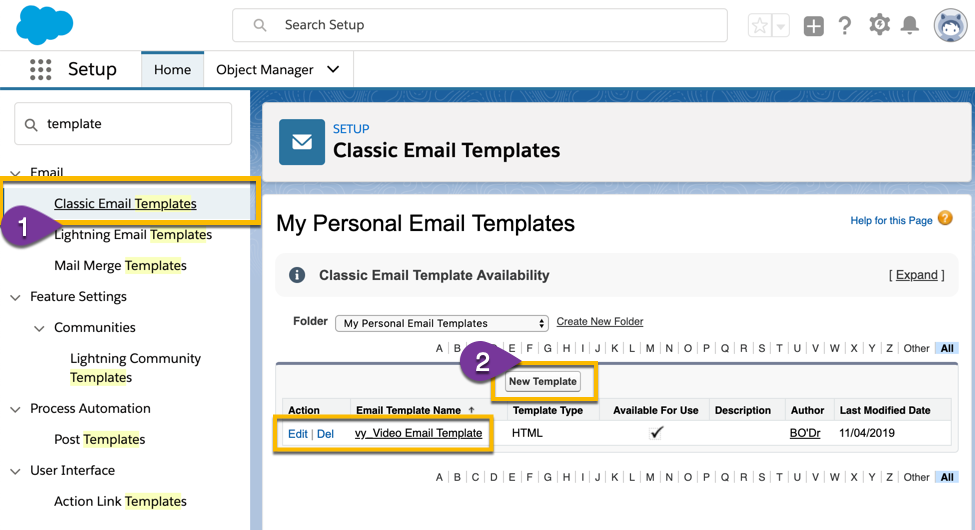Click the Classic Email Templates envelope icon

[302, 142]
